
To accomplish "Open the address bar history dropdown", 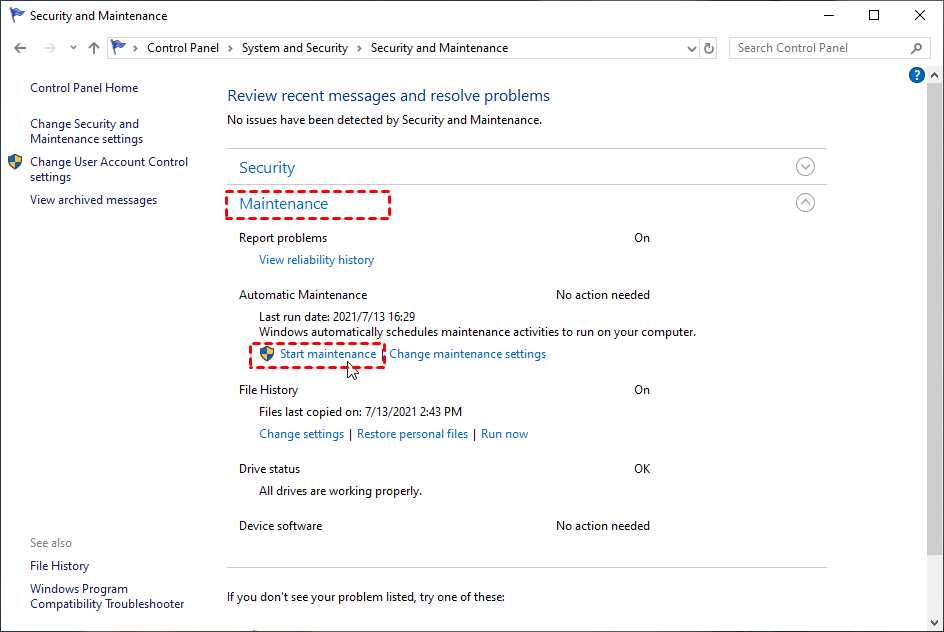I will point(692,48).
